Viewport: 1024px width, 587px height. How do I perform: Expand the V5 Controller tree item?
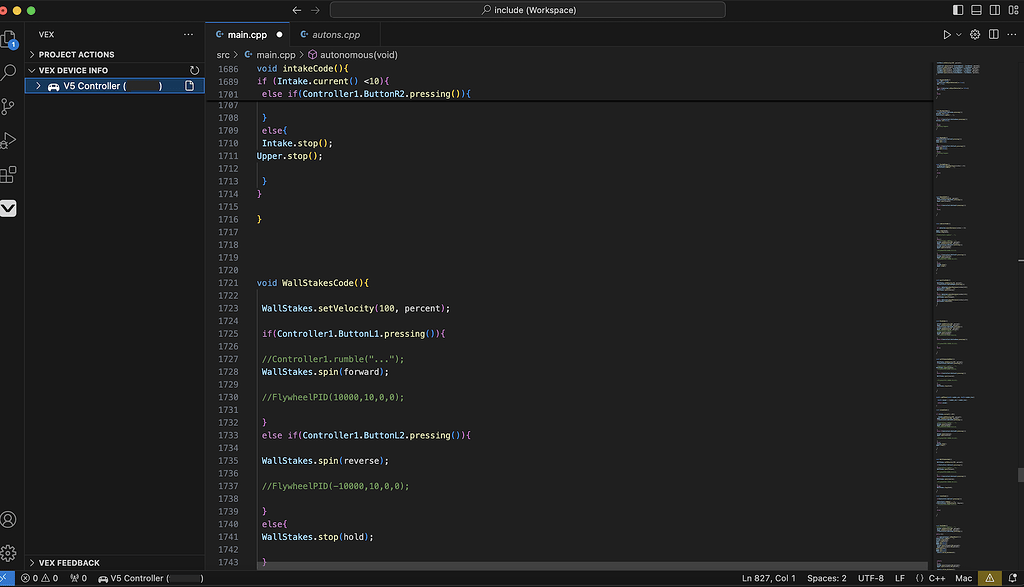(x=38, y=86)
